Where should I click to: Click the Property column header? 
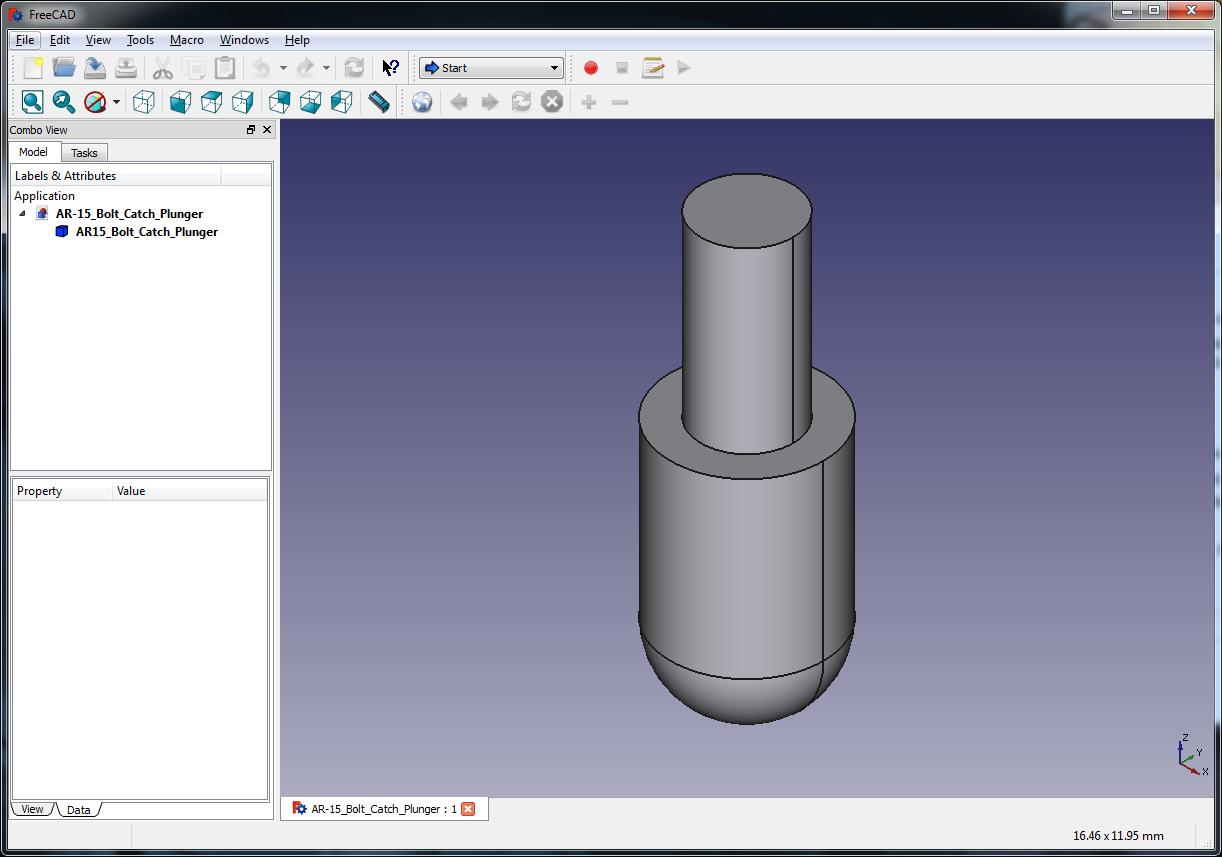click(x=62, y=491)
